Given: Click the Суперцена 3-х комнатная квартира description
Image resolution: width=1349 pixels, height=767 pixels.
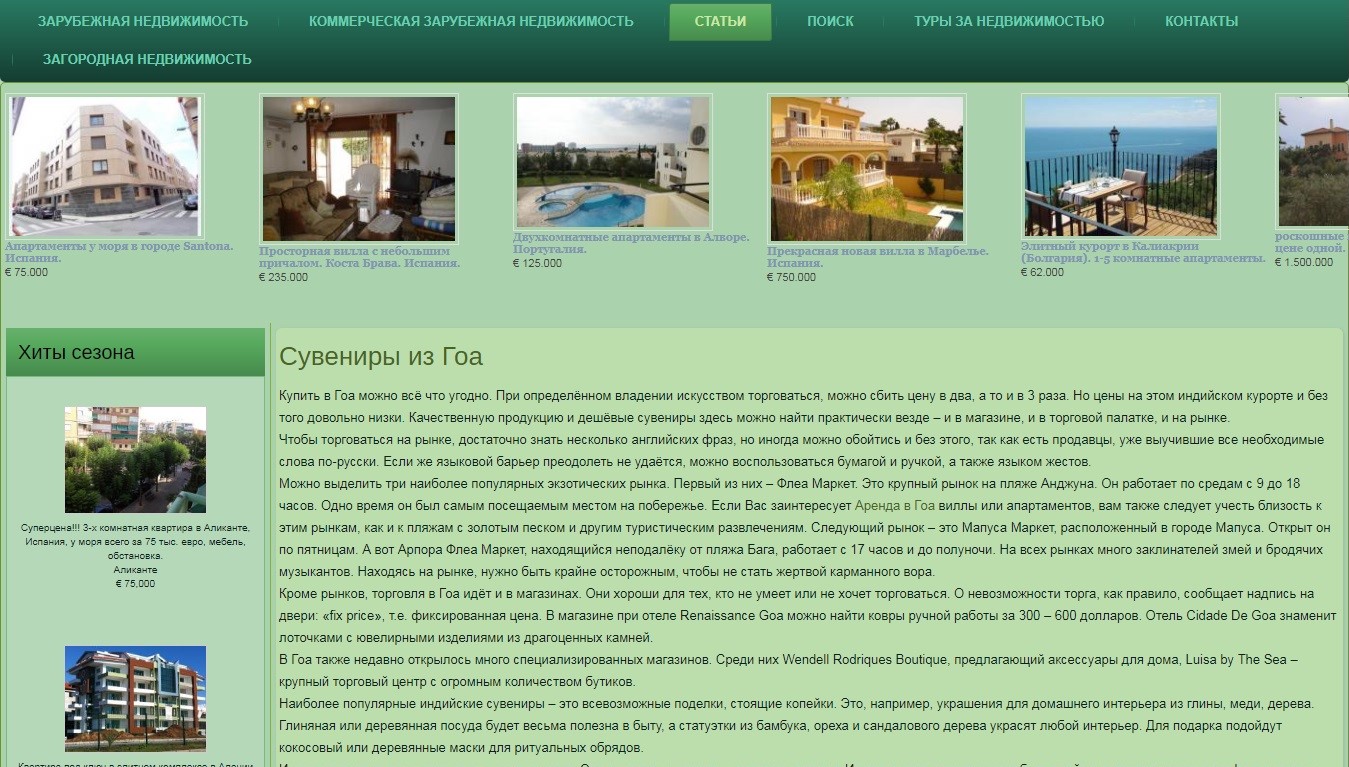Looking at the screenshot, I should (x=135, y=541).
